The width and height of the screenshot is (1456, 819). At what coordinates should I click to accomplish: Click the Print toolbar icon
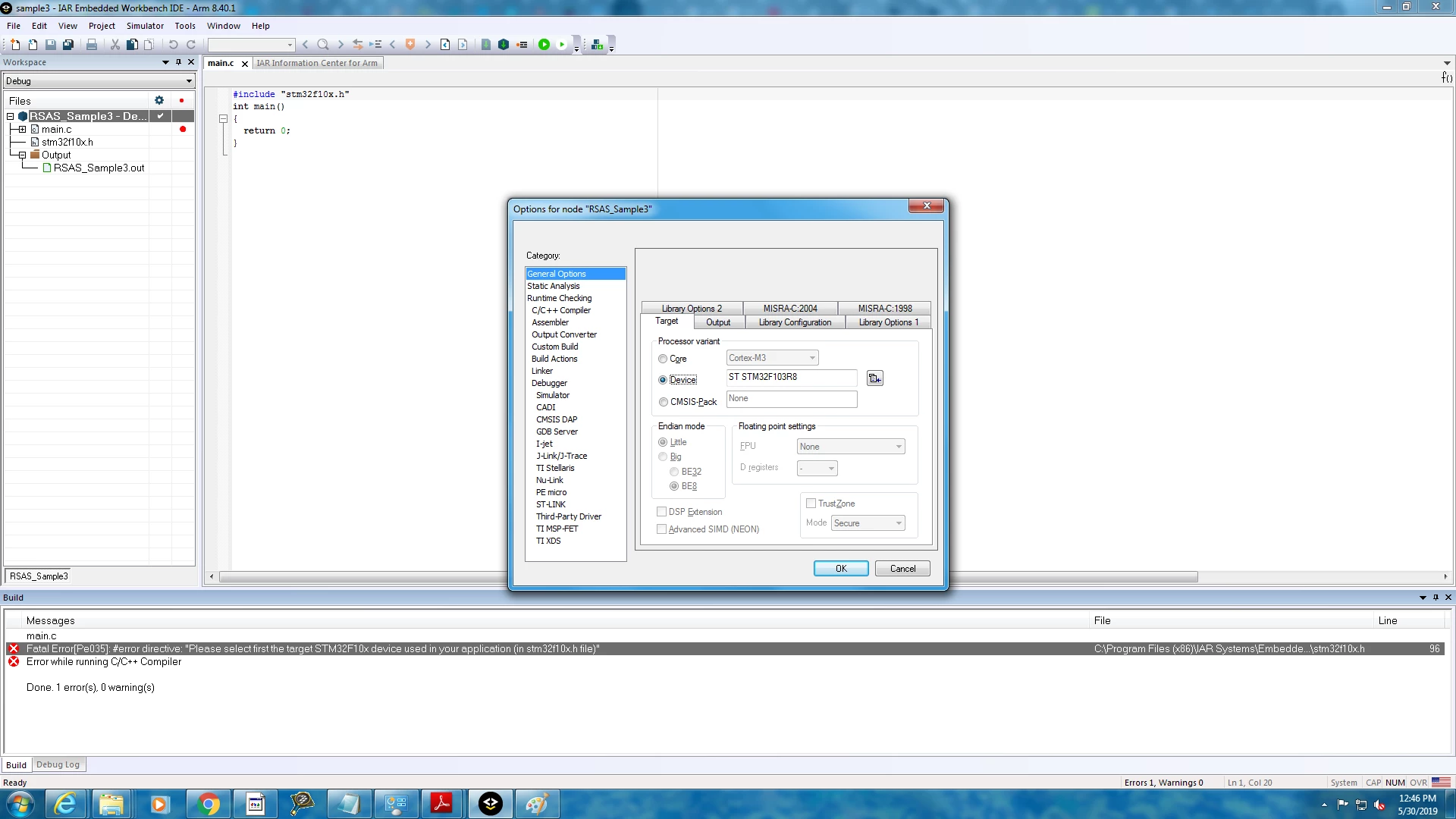[x=92, y=45]
